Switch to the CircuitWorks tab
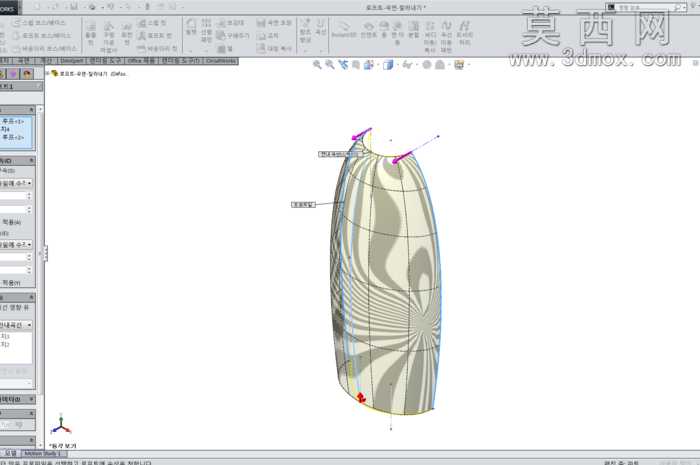 coord(221,61)
